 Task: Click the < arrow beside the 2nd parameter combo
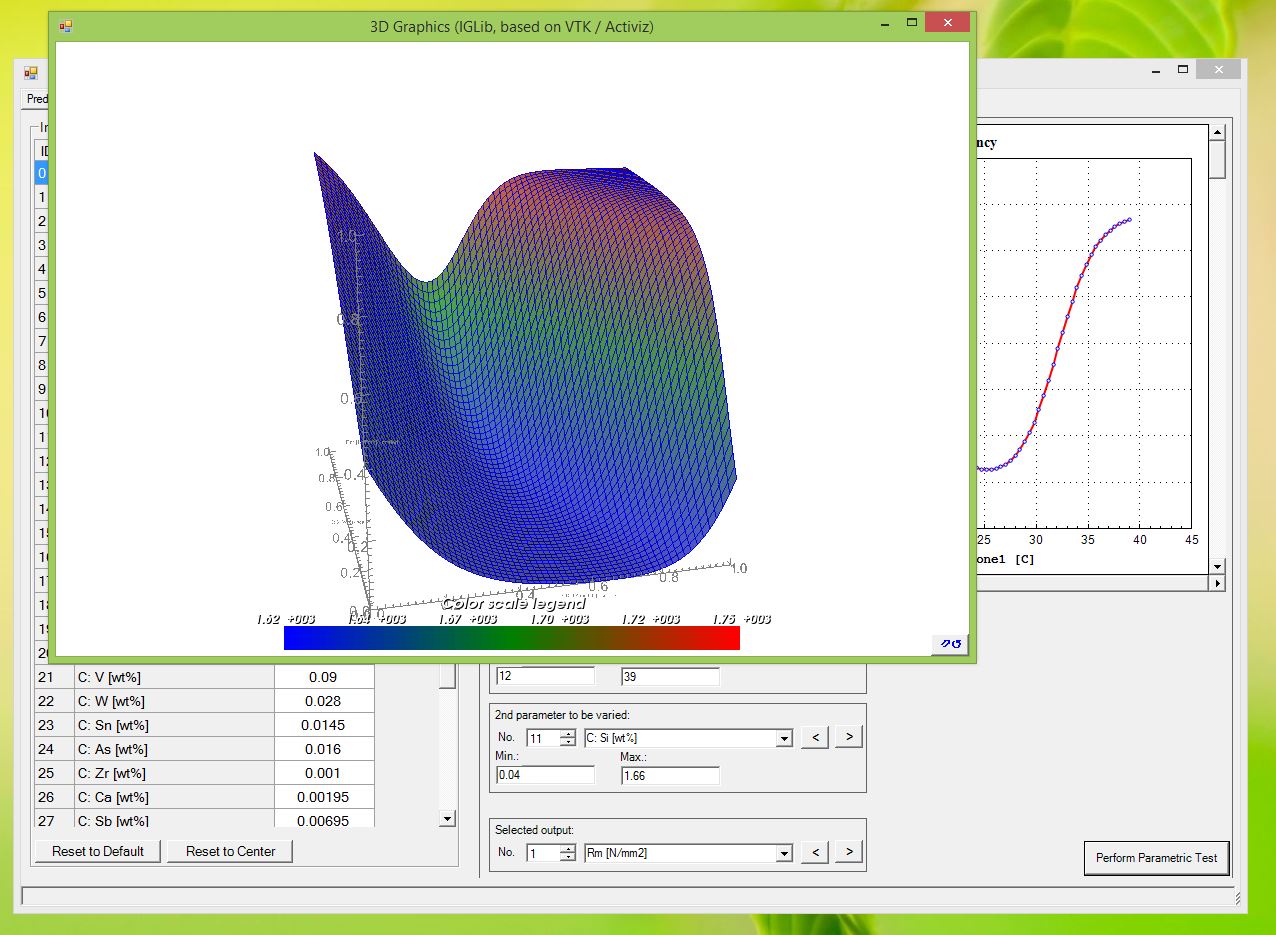click(813, 737)
